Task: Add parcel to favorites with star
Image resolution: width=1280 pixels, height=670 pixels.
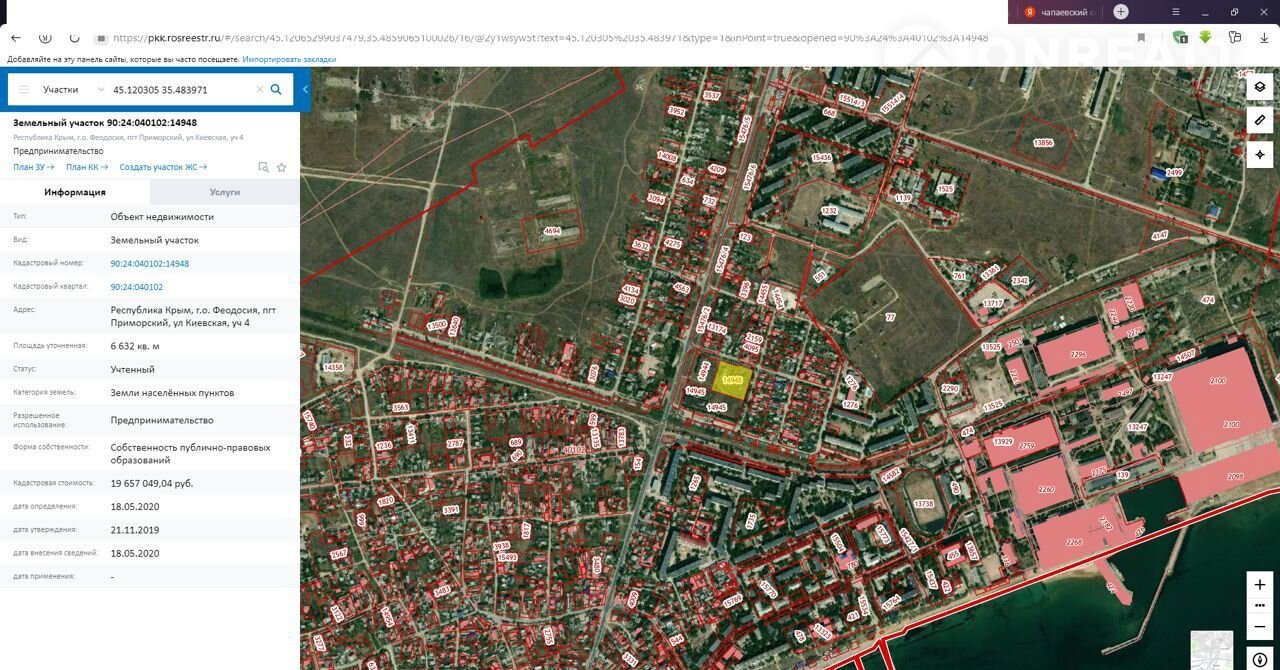Action: [x=282, y=167]
